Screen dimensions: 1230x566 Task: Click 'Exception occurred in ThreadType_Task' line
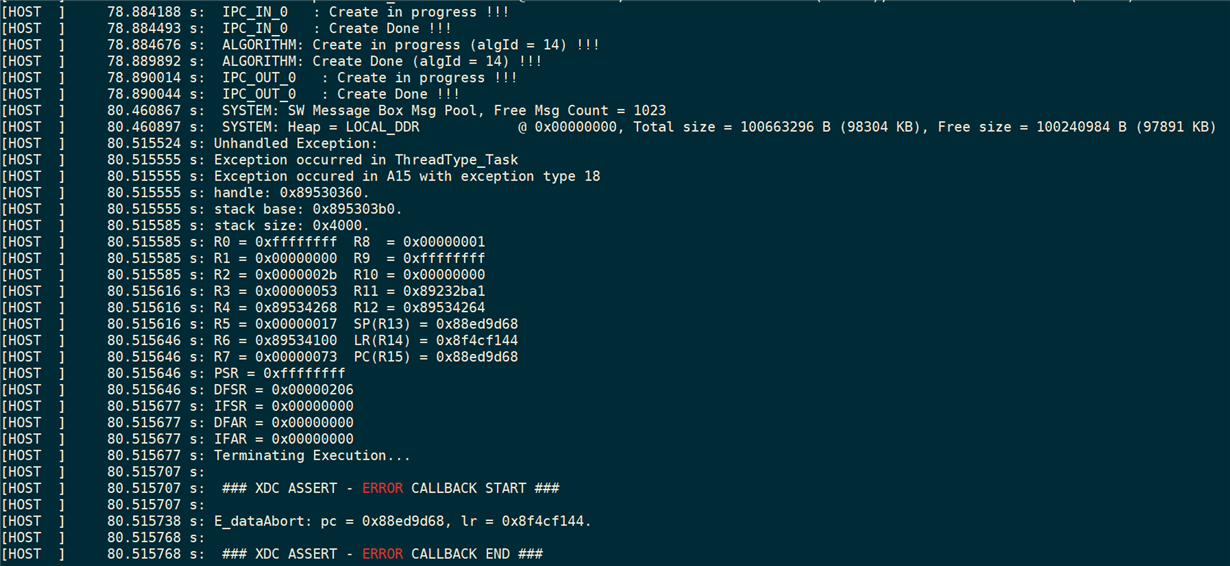pos(366,160)
